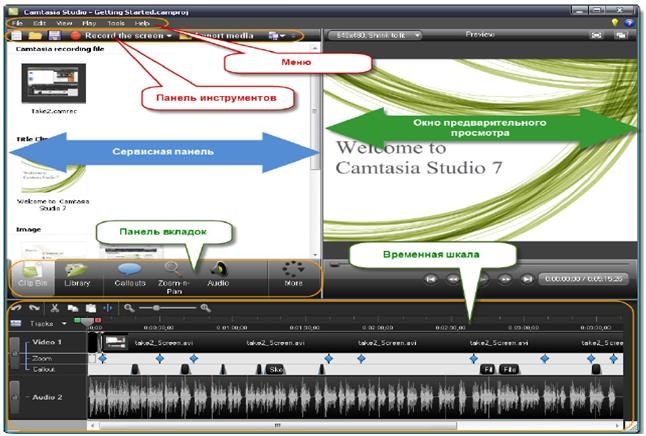Click the red selection end marker
Image resolution: width=646 pixels, height=436 pixels.
point(98,320)
